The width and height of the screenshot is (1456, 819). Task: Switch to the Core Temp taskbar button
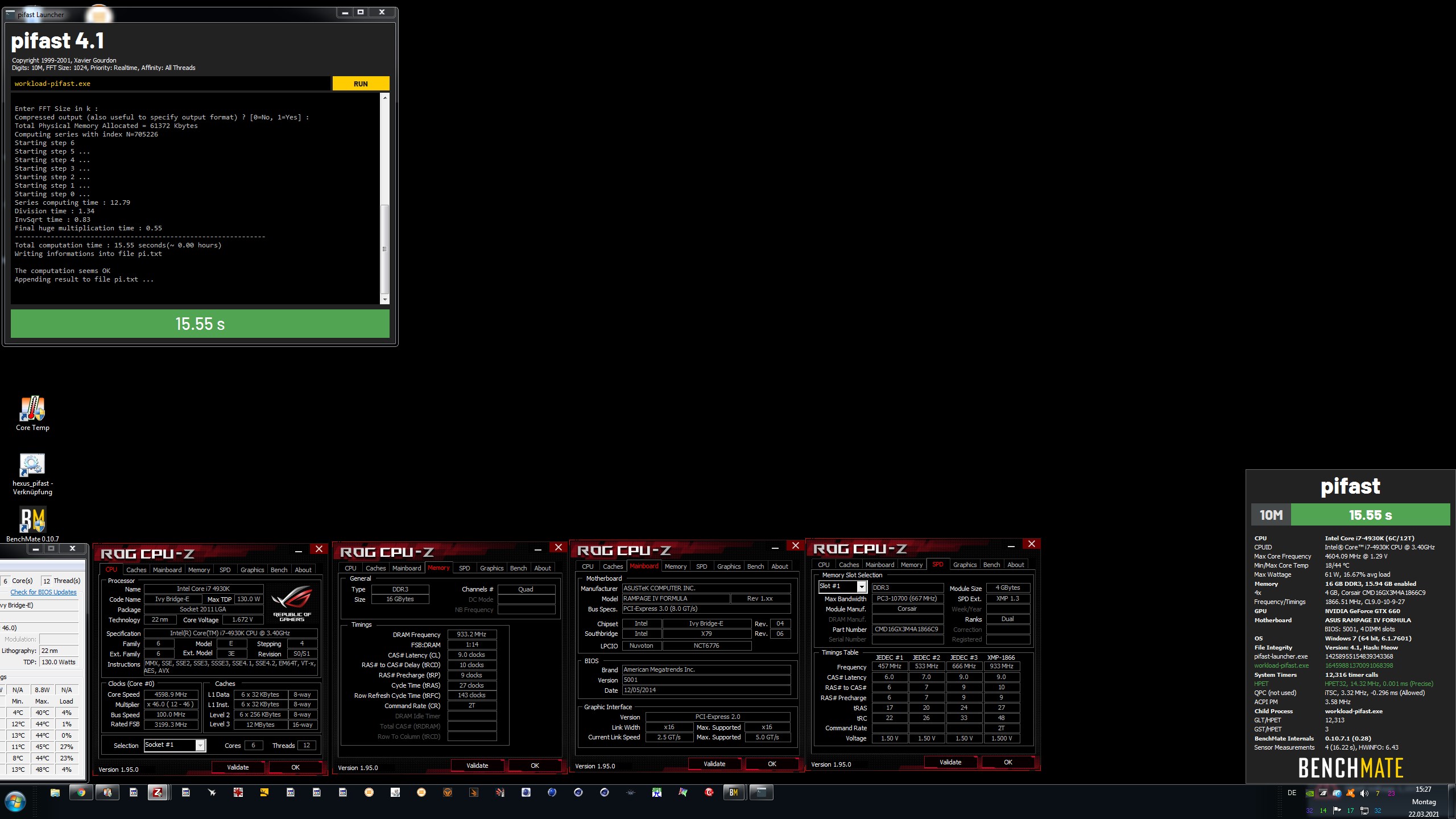[107, 792]
